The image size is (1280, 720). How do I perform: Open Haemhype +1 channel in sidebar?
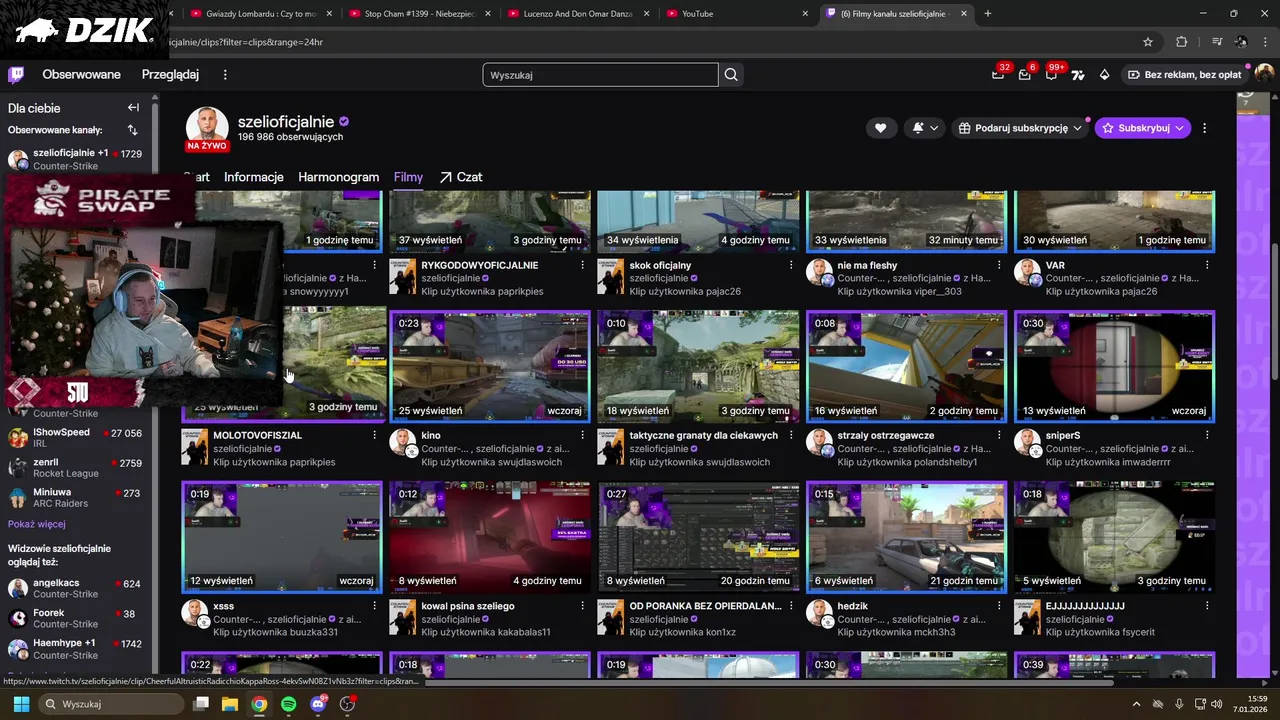tap(76, 649)
